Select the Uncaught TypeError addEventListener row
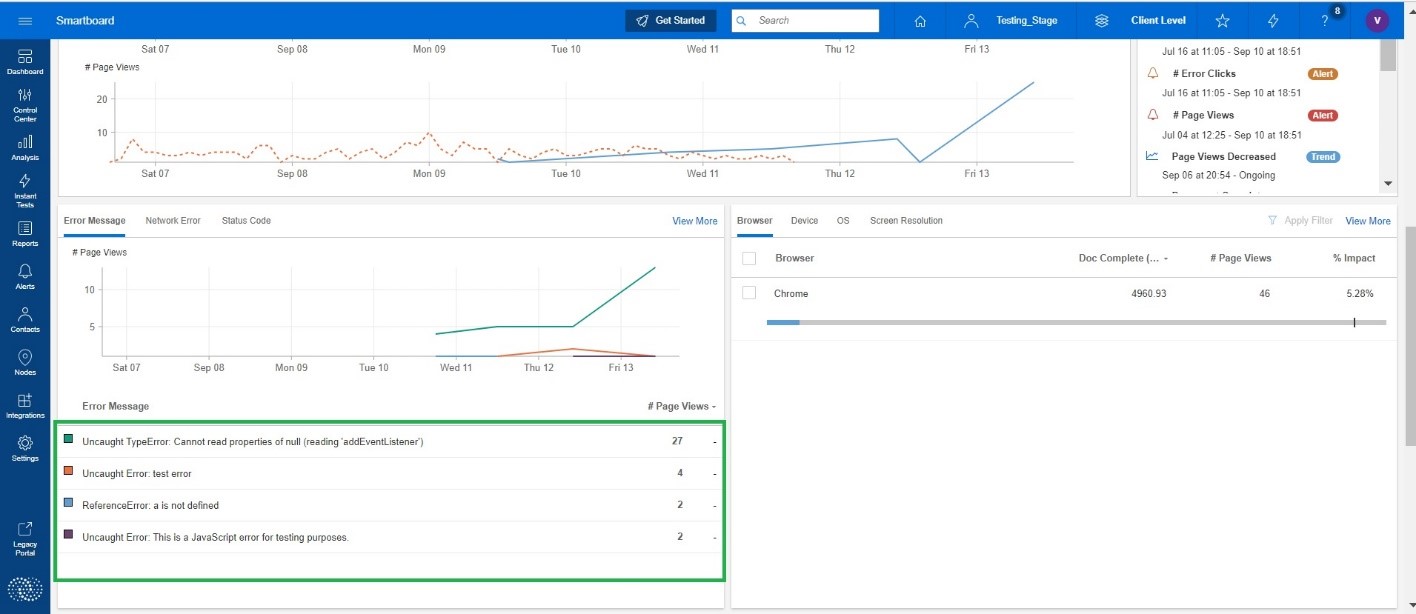 [390, 441]
